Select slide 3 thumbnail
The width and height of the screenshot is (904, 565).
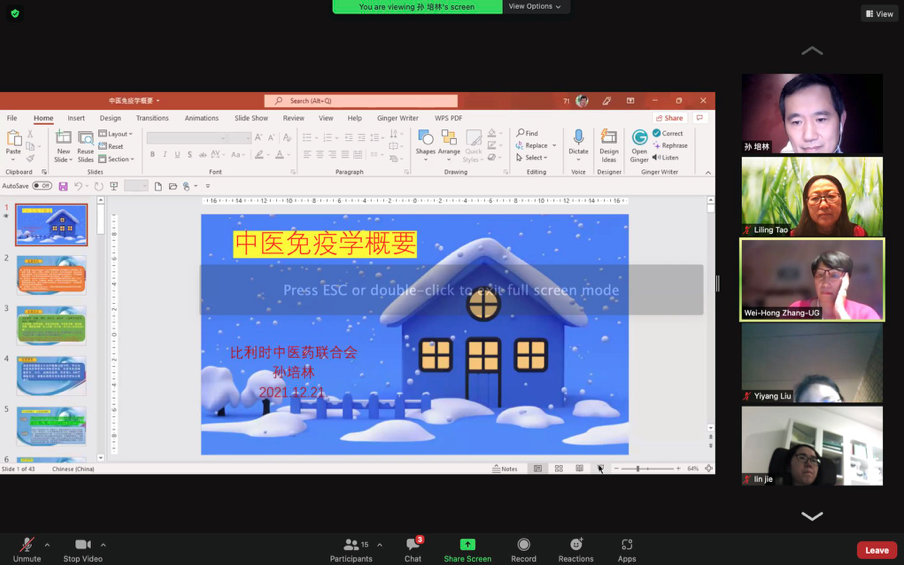(51, 326)
